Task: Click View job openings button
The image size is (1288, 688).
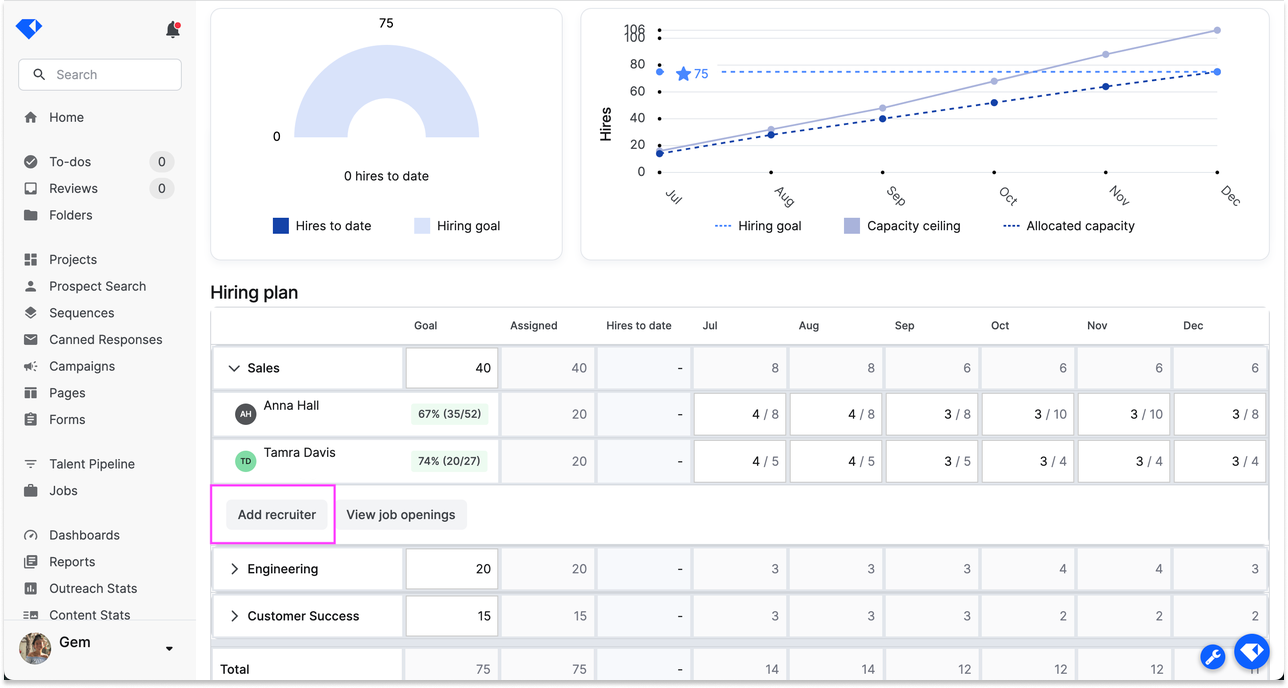Action: [x=400, y=515]
